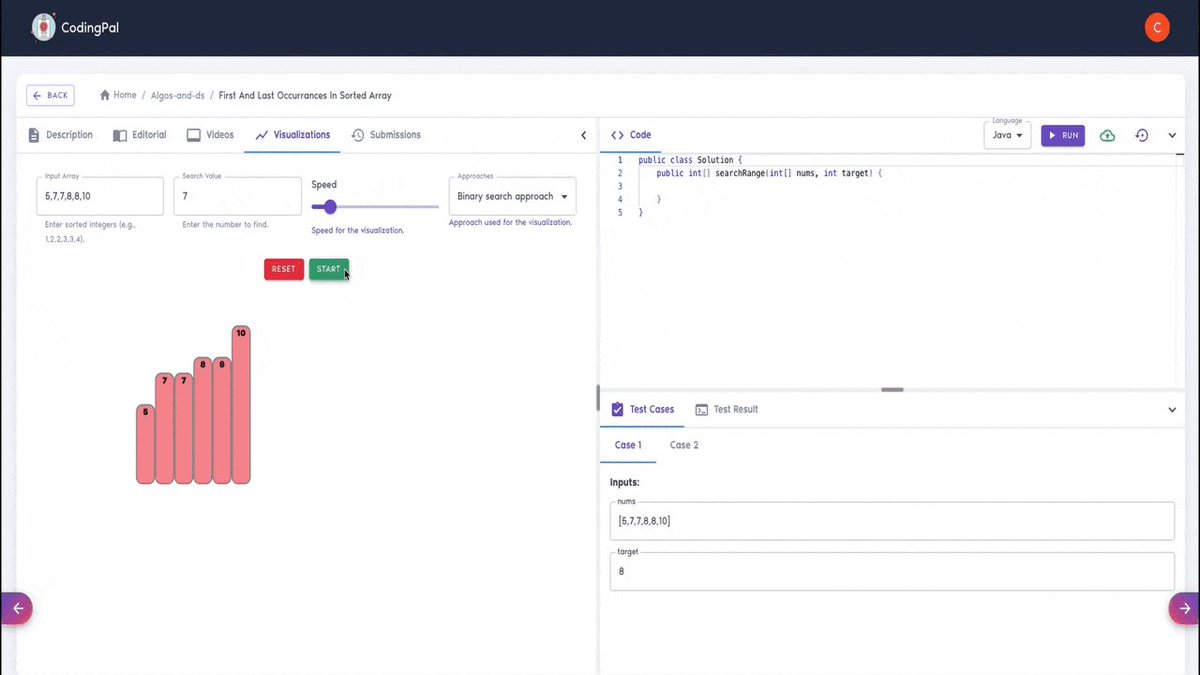Select the Case 1 tab
1200x675 pixels.
(628, 445)
